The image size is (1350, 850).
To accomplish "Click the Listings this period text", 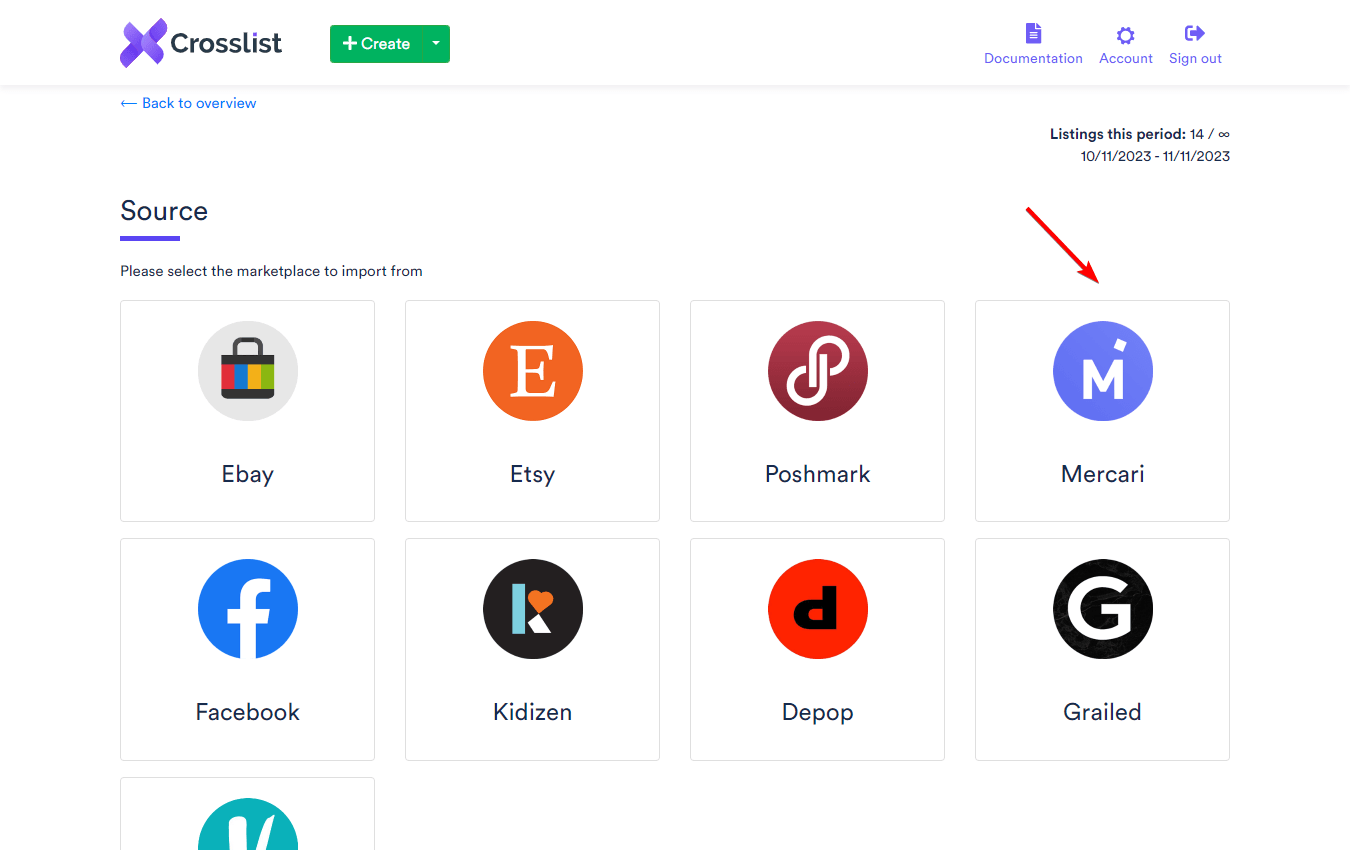I will tap(1140, 134).
